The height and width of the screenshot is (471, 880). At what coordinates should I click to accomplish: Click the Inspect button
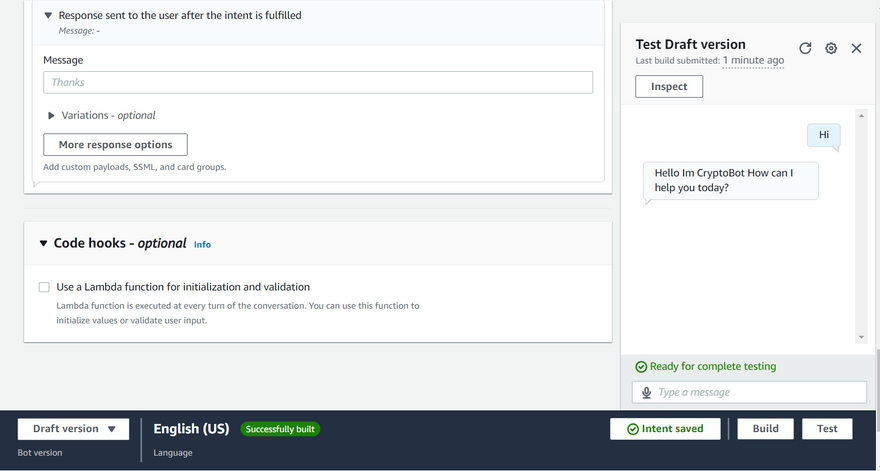pyautogui.click(x=669, y=87)
